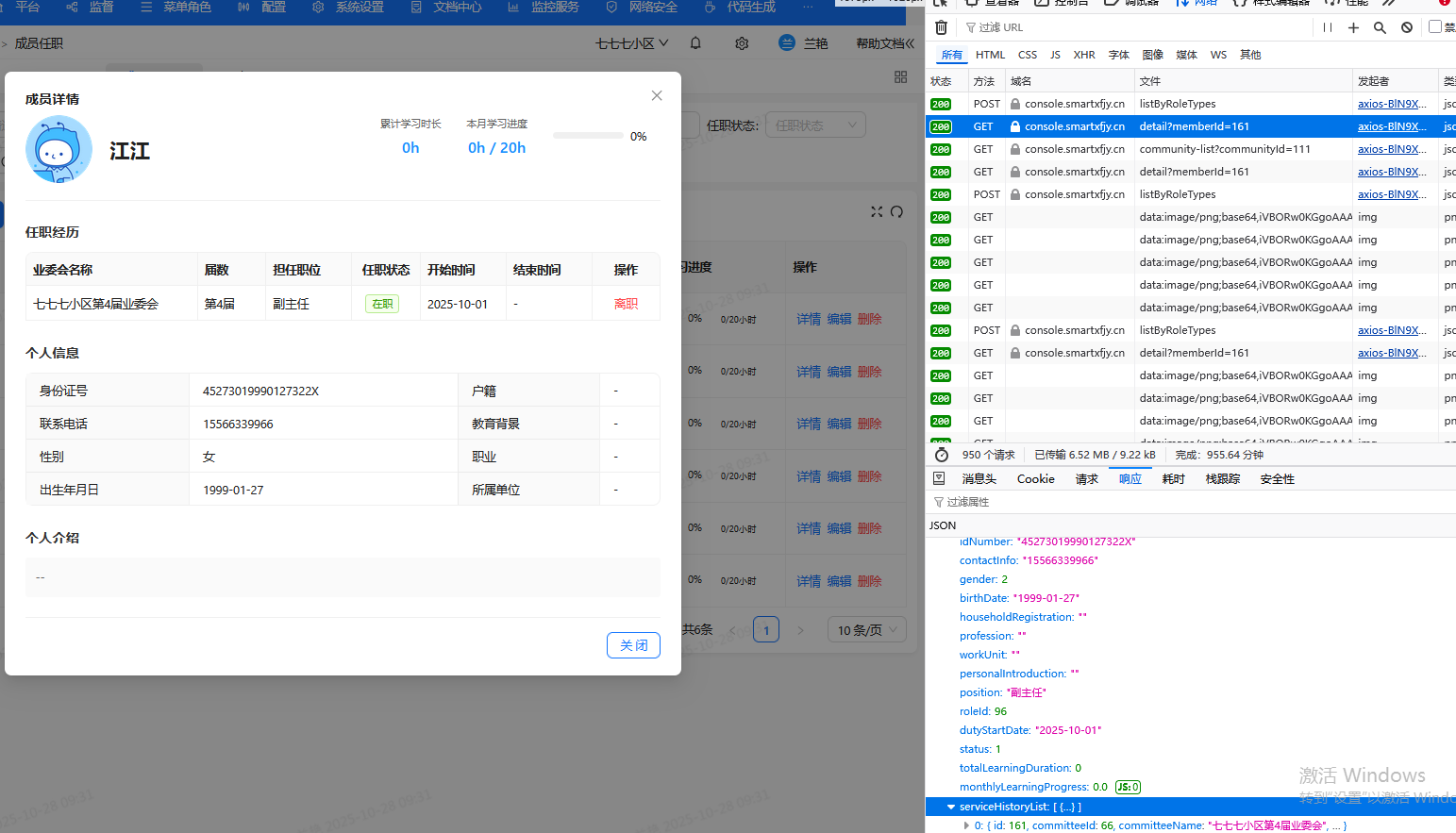Collapse the serviceHistoryList JSON node

click(951, 807)
